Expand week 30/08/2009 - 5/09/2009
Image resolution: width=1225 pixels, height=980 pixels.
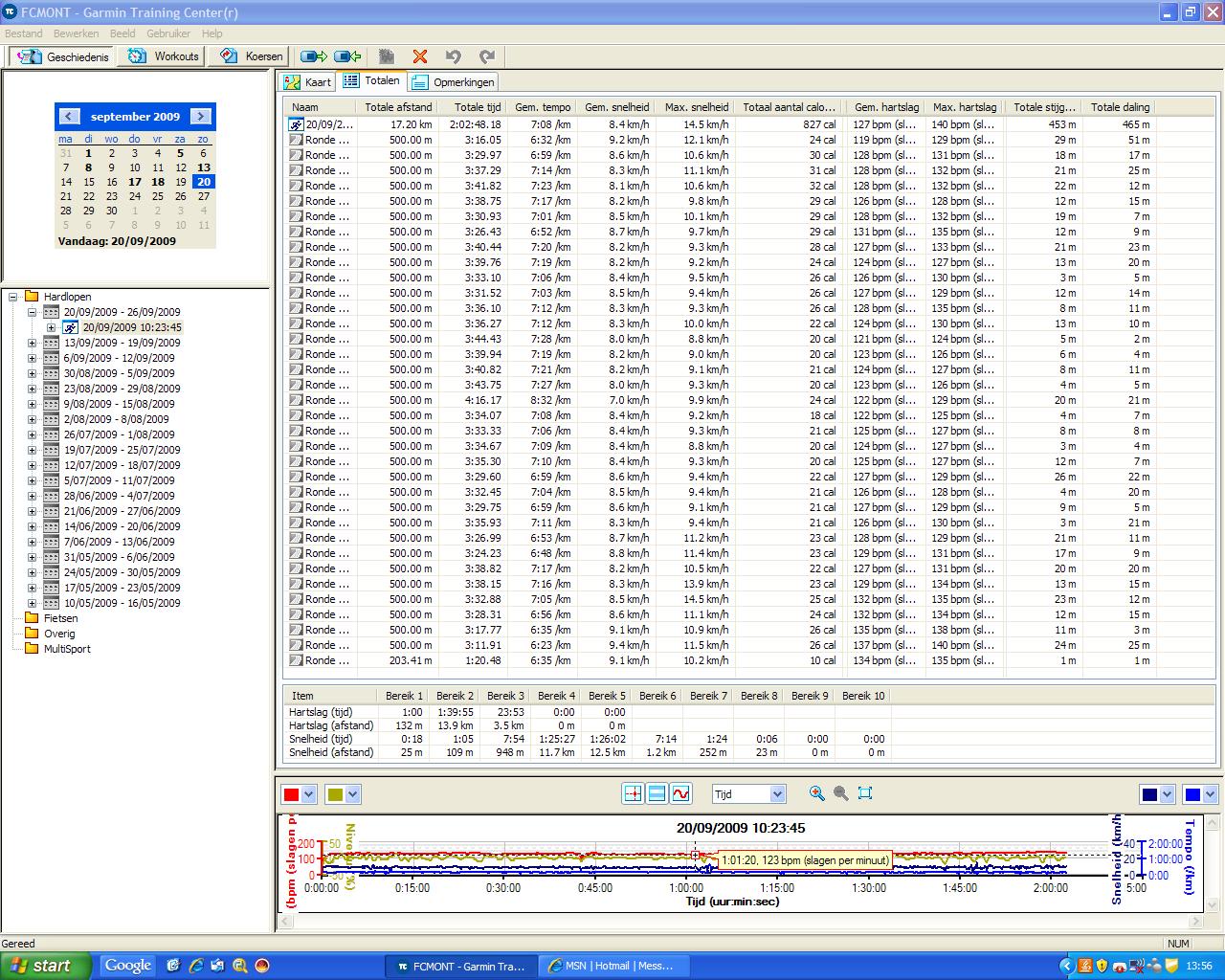[32, 373]
